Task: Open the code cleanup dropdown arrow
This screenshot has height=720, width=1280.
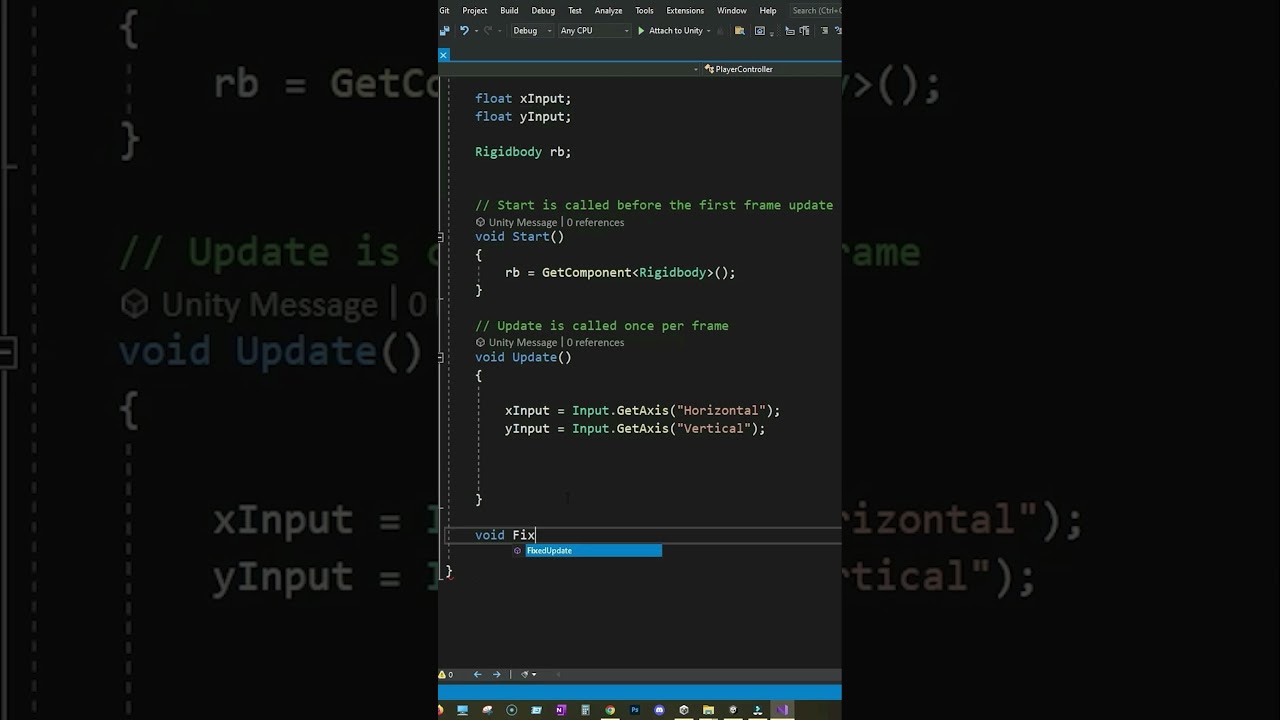Action: tap(534, 674)
